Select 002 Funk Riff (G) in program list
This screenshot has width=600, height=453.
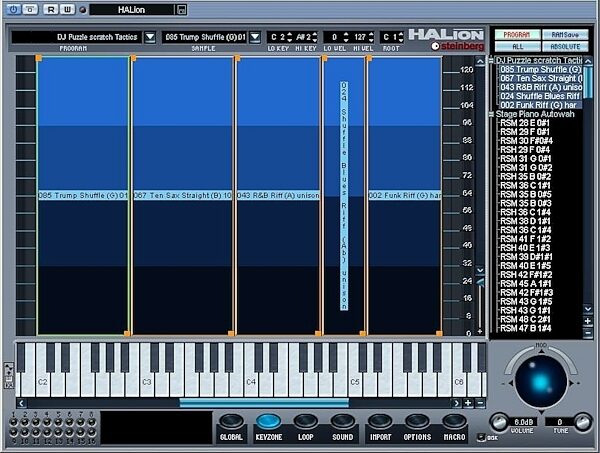(x=541, y=105)
